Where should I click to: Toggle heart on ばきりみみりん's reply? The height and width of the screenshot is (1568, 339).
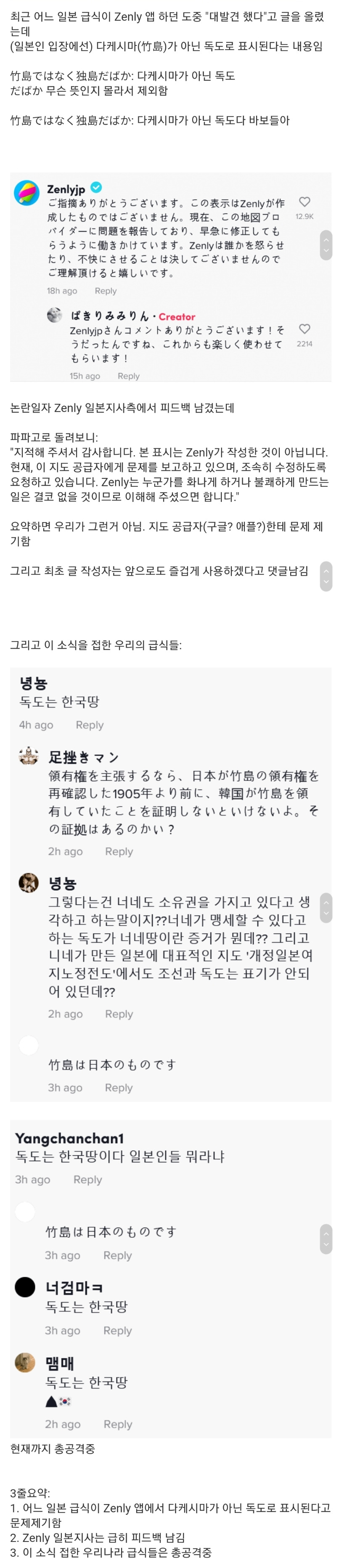click(305, 329)
